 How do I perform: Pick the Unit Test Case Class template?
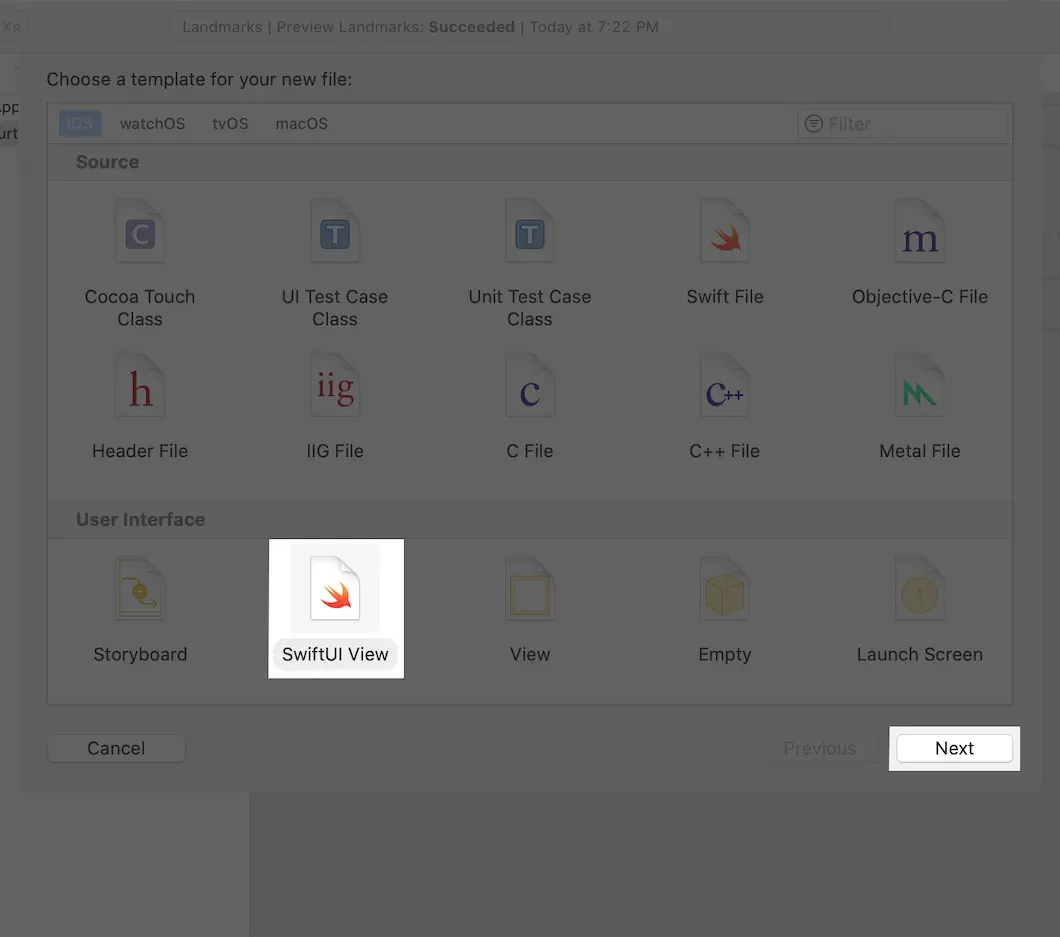pos(529,264)
